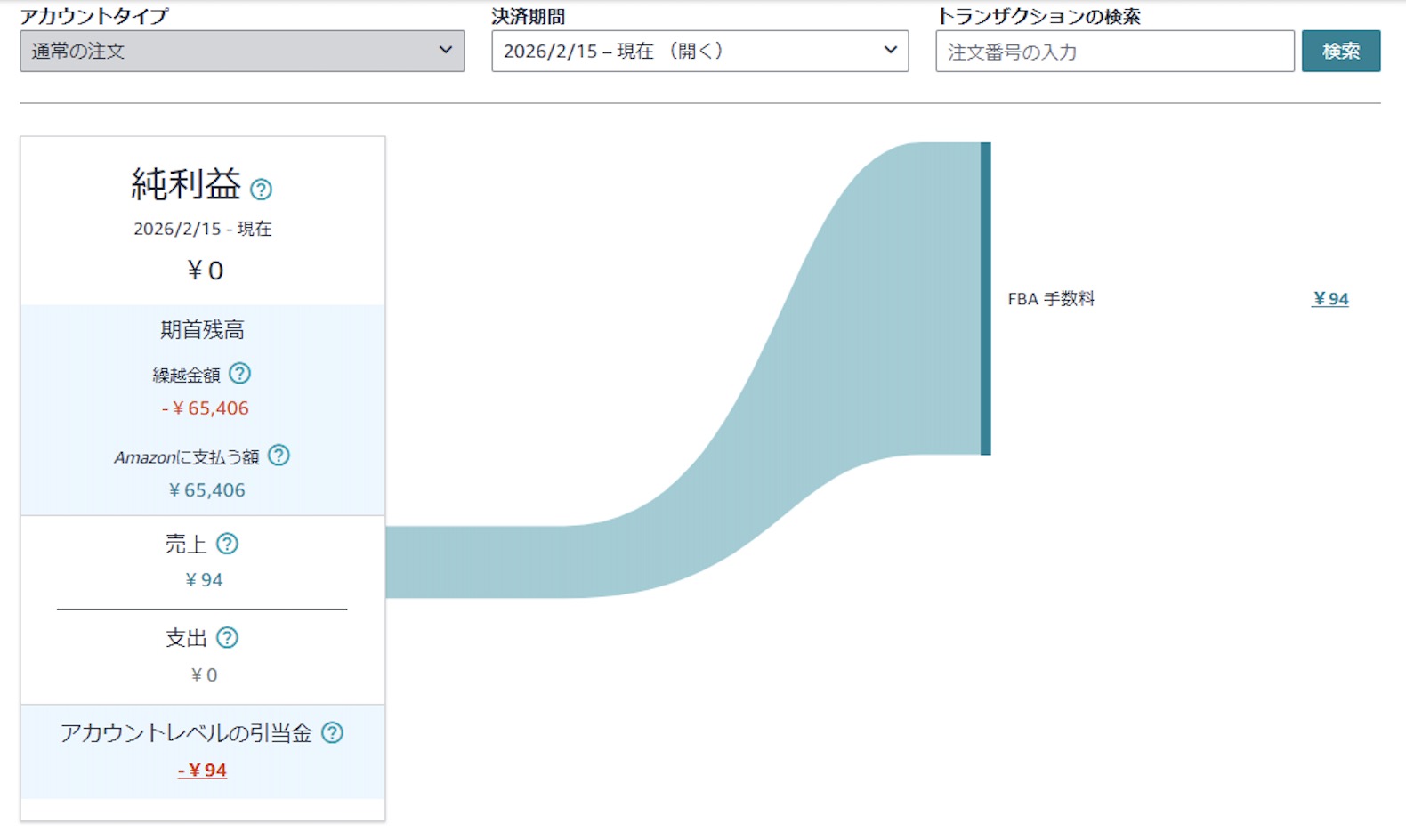Click the ¥0 value under 支出
Viewport: 1406px width, 840px height.
[x=204, y=675]
